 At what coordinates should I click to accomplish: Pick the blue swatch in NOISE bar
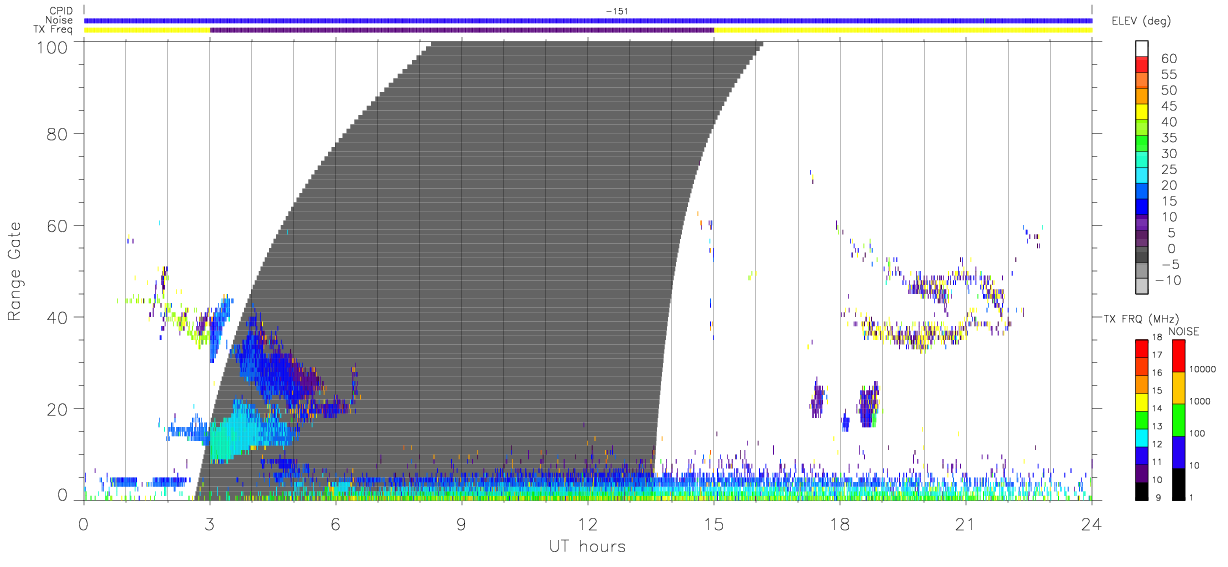[x=1179, y=452]
